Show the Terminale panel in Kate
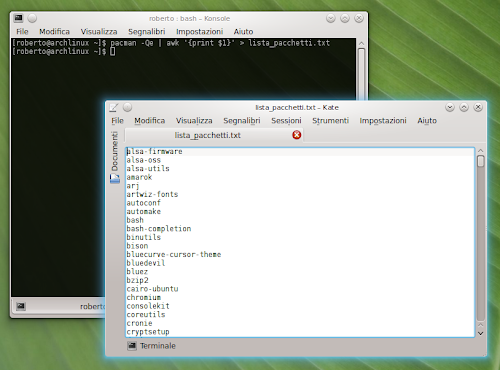Screen dimensions: 500x370 point(152,346)
